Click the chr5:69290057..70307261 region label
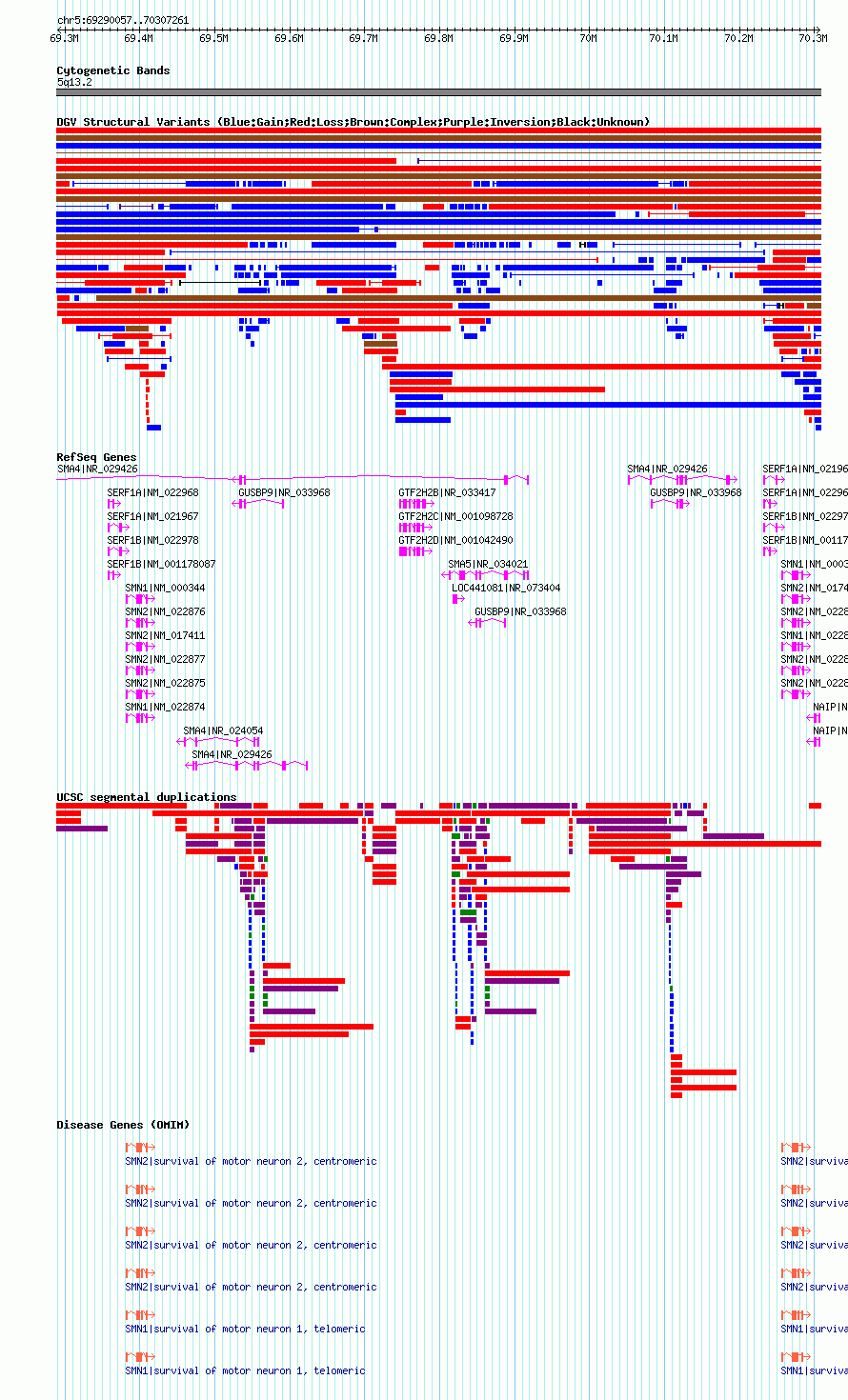Image resolution: width=848 pixels, height=1400 pixels. pos(123,20)
